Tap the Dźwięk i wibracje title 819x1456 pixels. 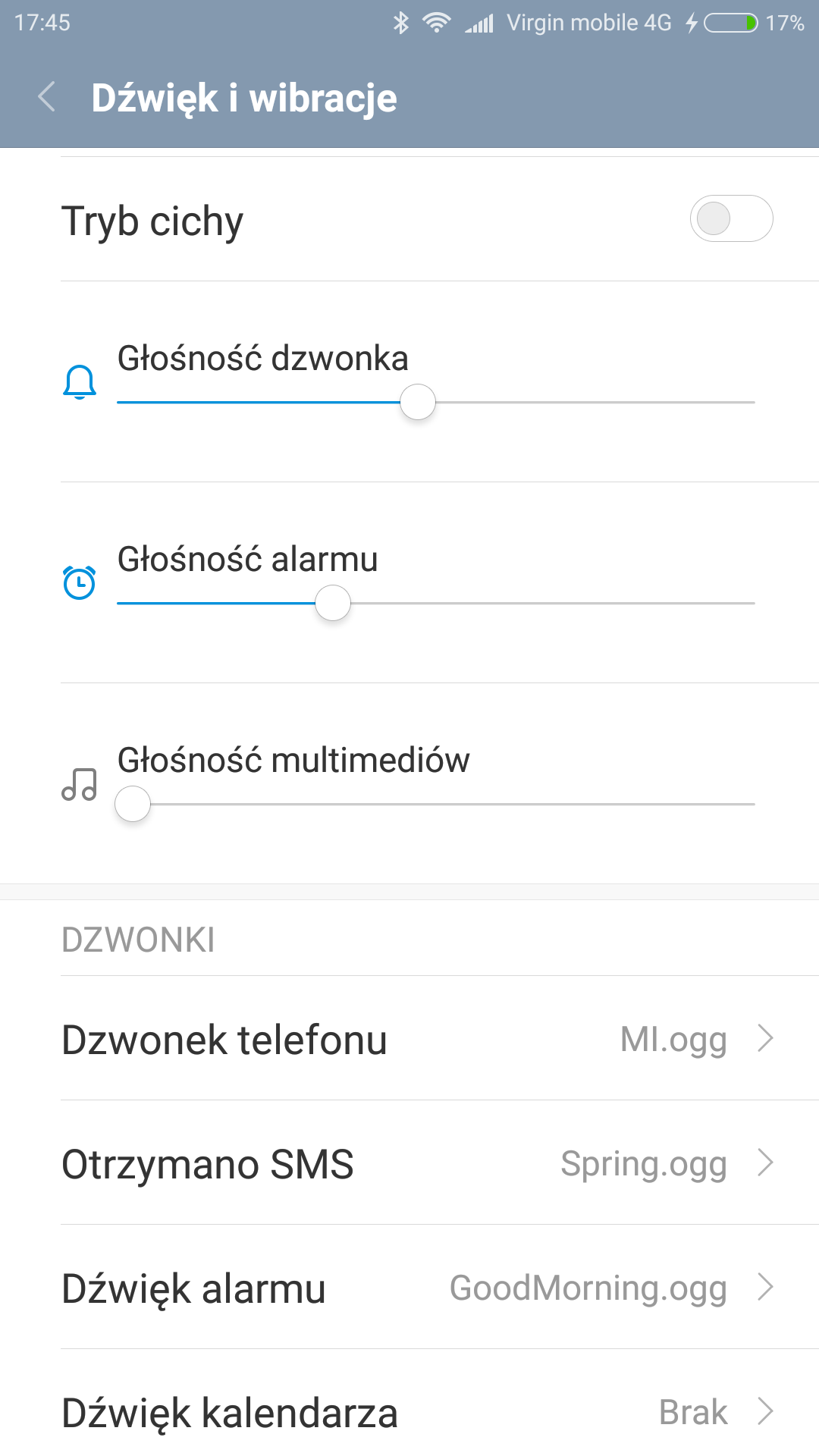(244, 99)
